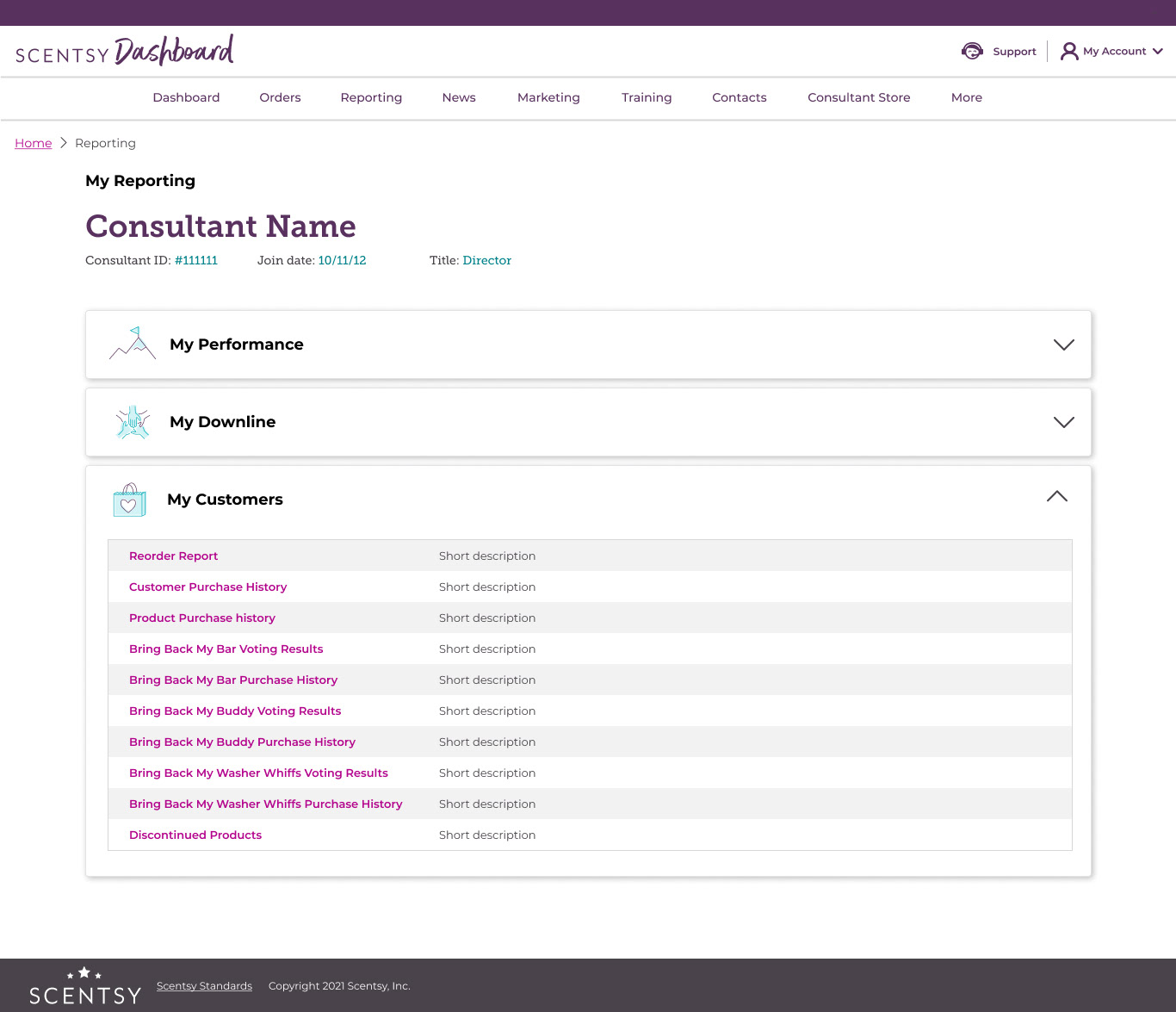Click the Support headset icon
1176x1012 pixels.
[972, 51]
